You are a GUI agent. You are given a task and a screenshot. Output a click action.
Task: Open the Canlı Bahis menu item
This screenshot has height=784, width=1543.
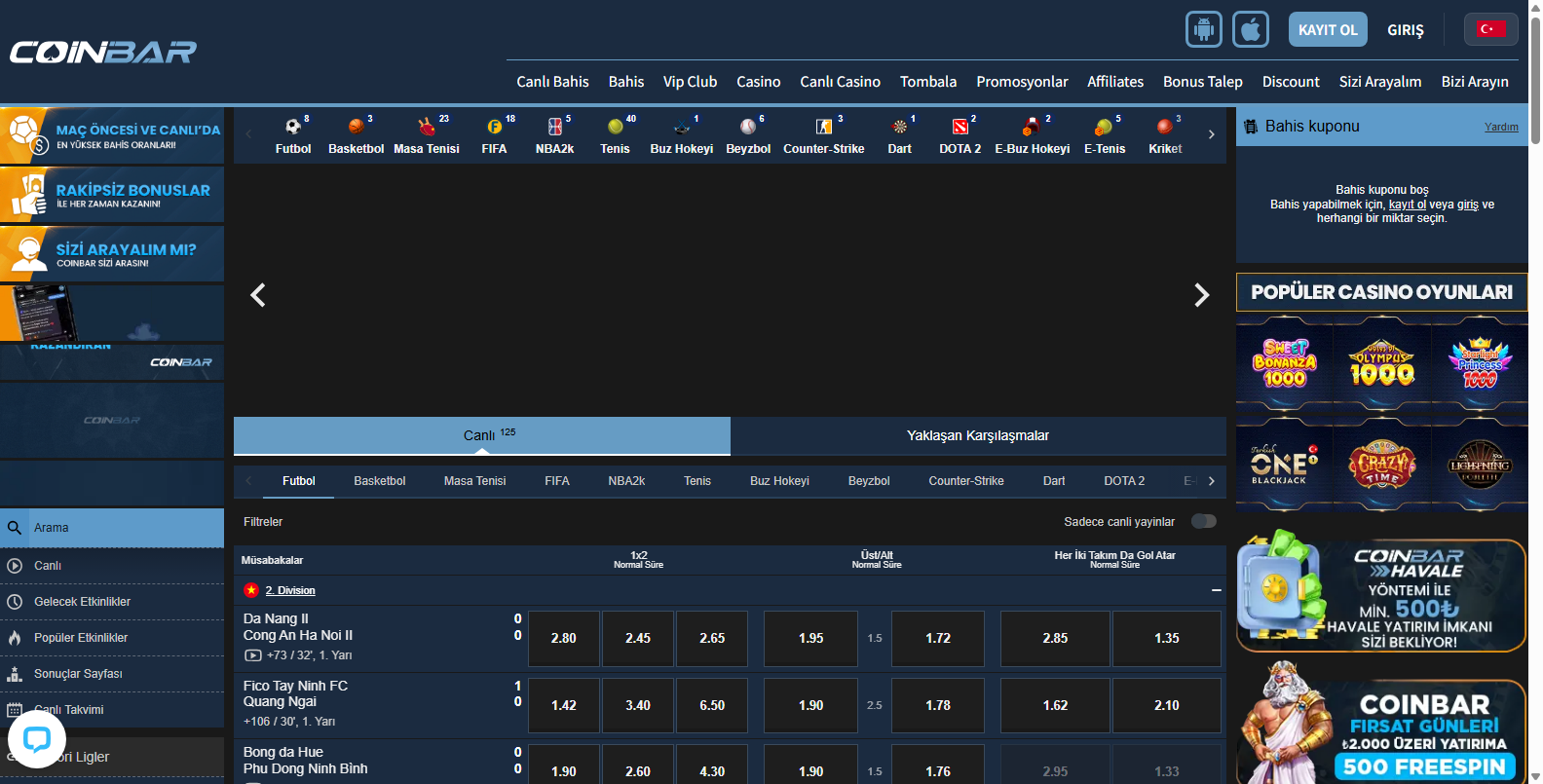552,82
